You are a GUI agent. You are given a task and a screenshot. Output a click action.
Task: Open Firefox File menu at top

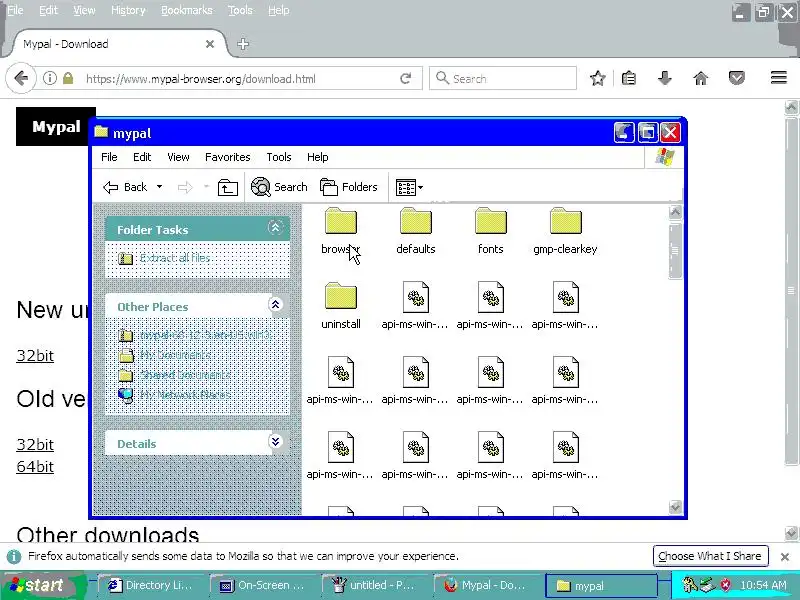pyautogui.click(x=15, y=10)
